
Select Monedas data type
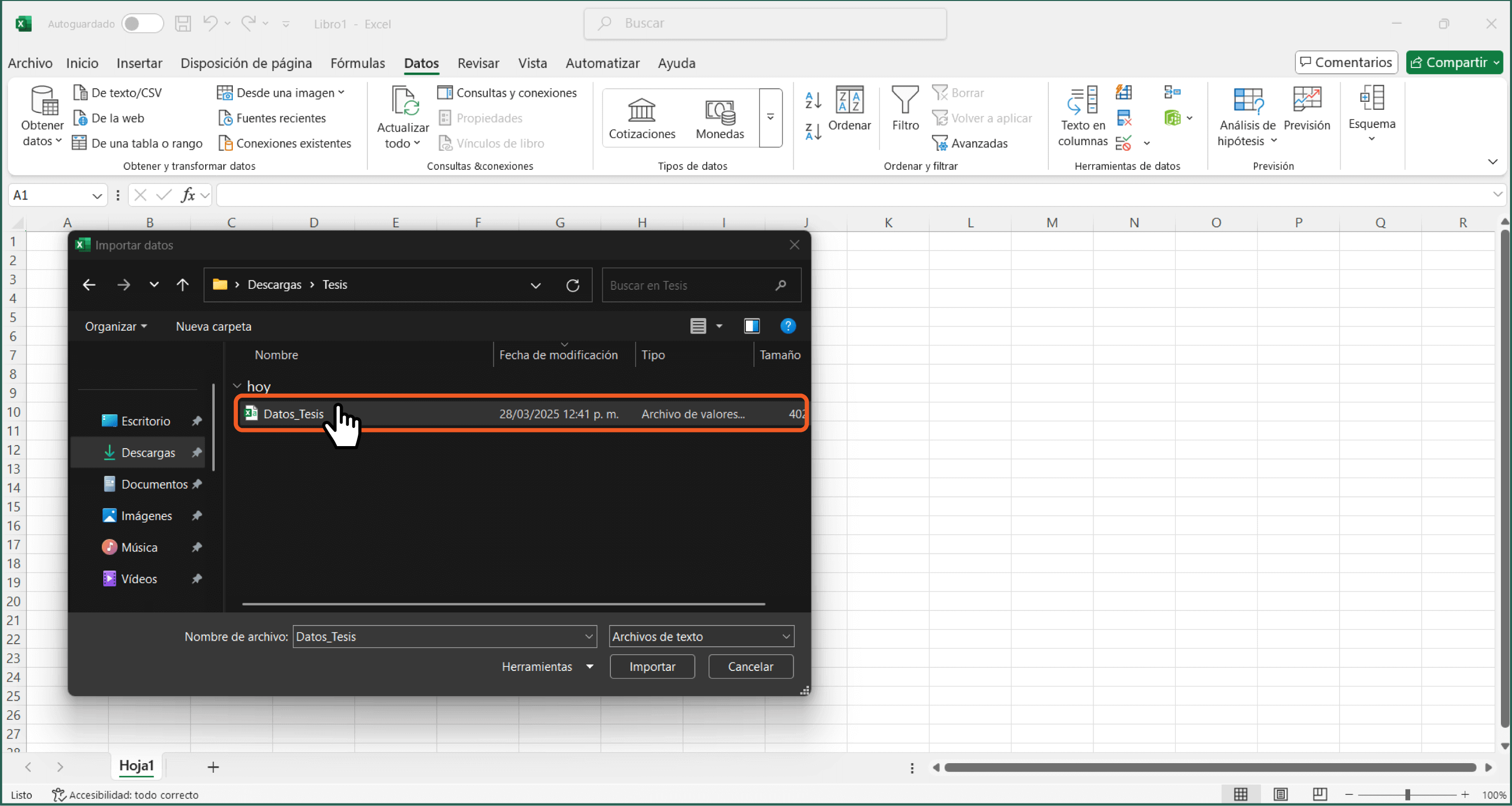coord(720,118)
